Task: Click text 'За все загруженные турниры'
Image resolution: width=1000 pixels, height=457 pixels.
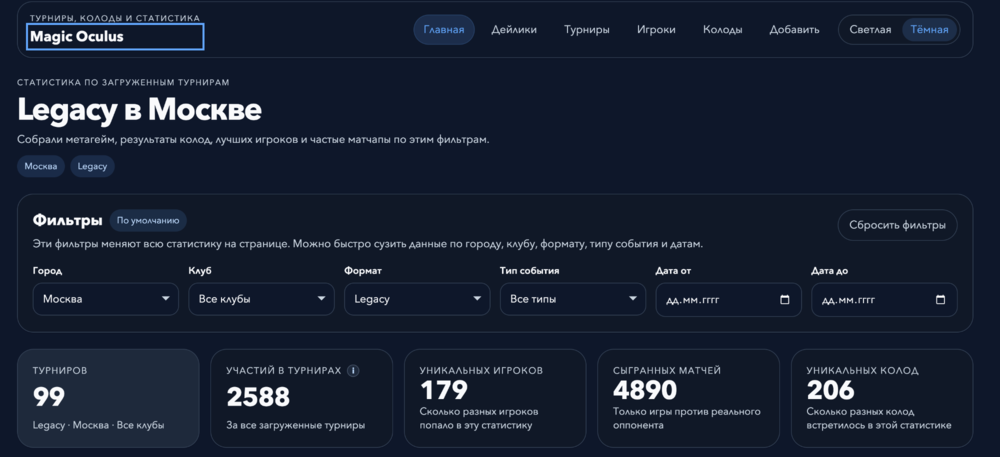Action: pyautogui.click(x=296, y=425)
